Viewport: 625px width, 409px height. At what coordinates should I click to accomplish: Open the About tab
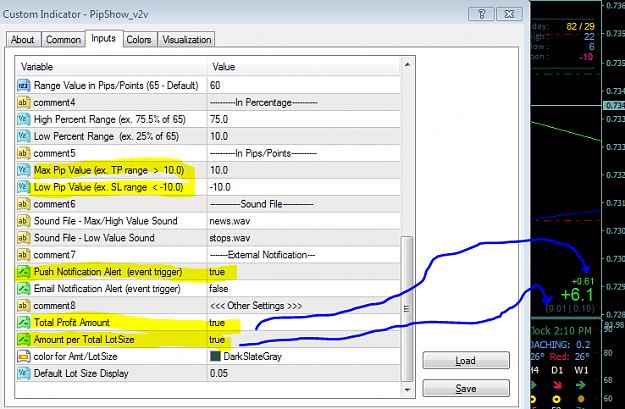23,40
